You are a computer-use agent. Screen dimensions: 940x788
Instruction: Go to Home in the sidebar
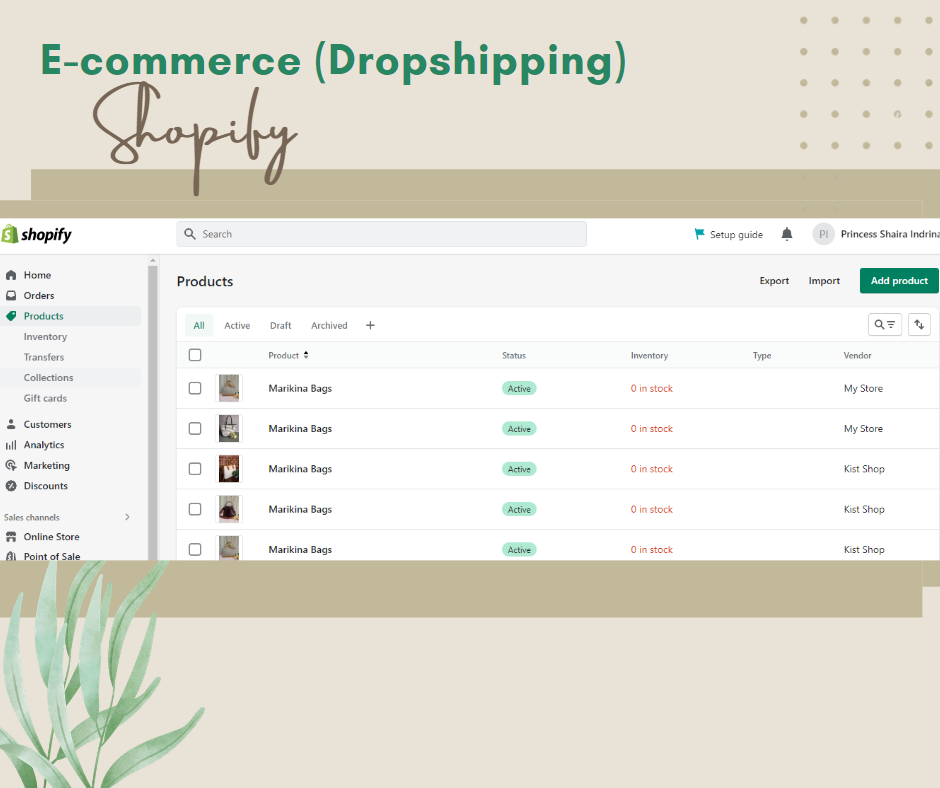(37, 275)
